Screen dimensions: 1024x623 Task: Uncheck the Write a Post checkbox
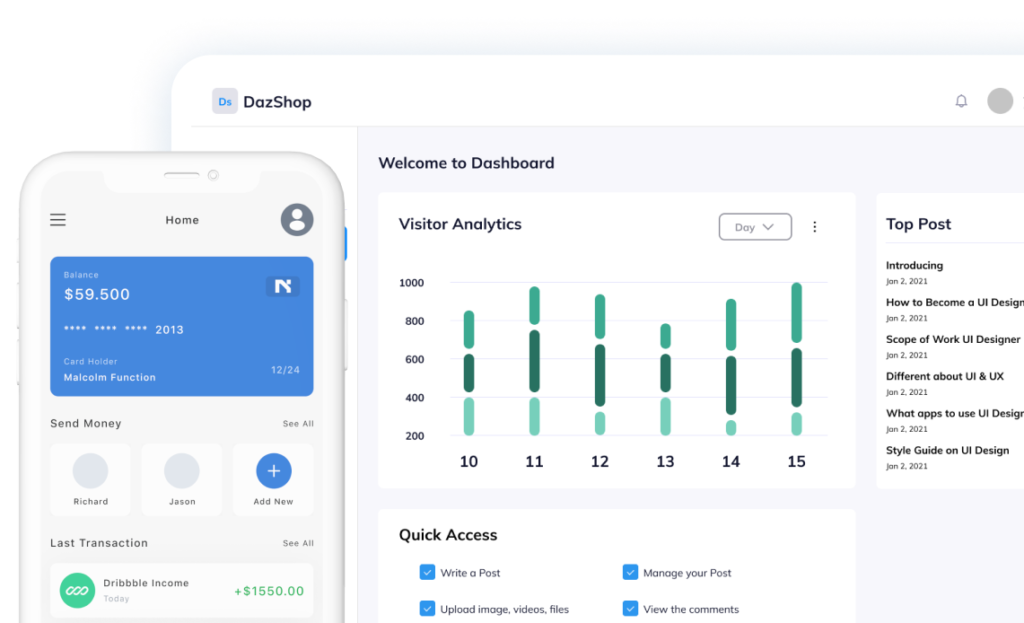pyautogui.click(x=428, y=573)
